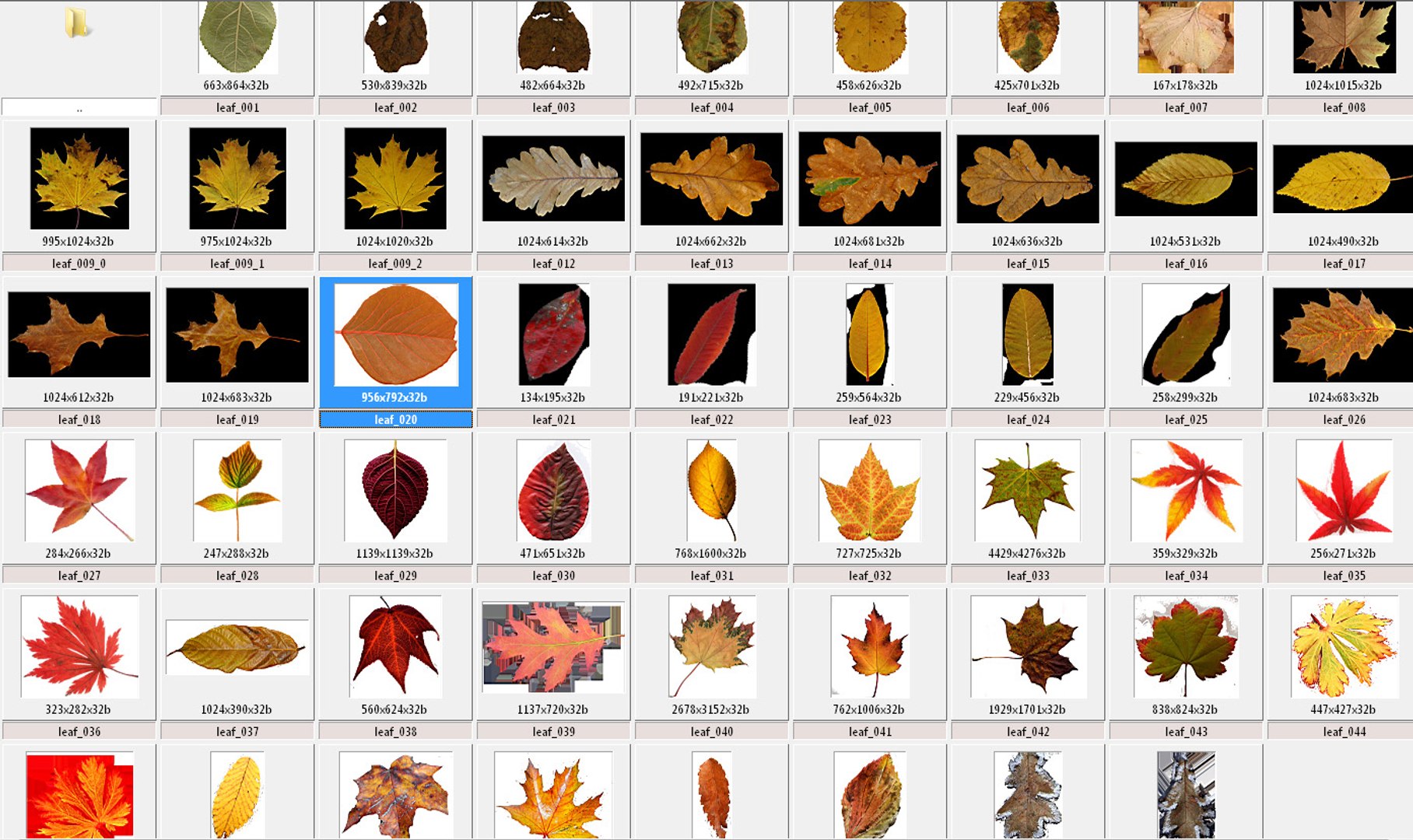Choose the leaf_008 maple thumbnail

tap(1344, 37)
